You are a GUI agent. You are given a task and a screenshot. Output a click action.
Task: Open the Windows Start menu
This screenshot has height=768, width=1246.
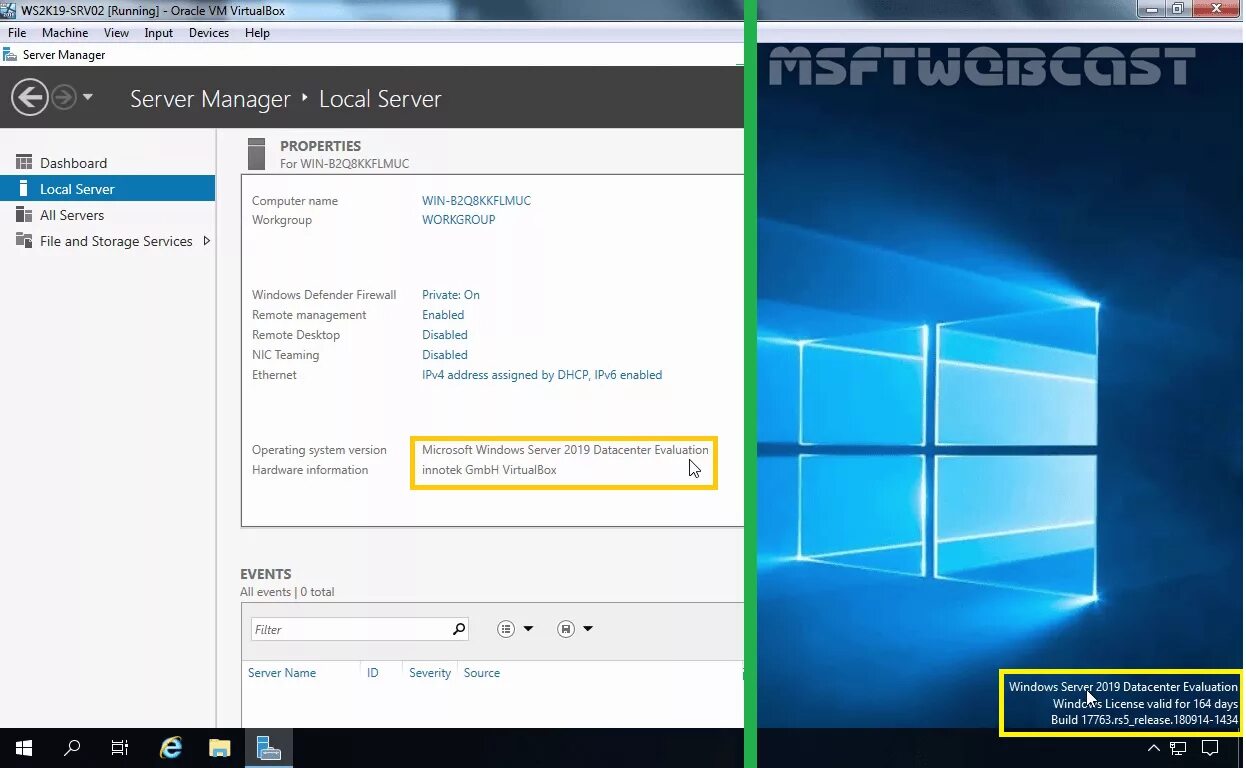(x=24, y=747)
